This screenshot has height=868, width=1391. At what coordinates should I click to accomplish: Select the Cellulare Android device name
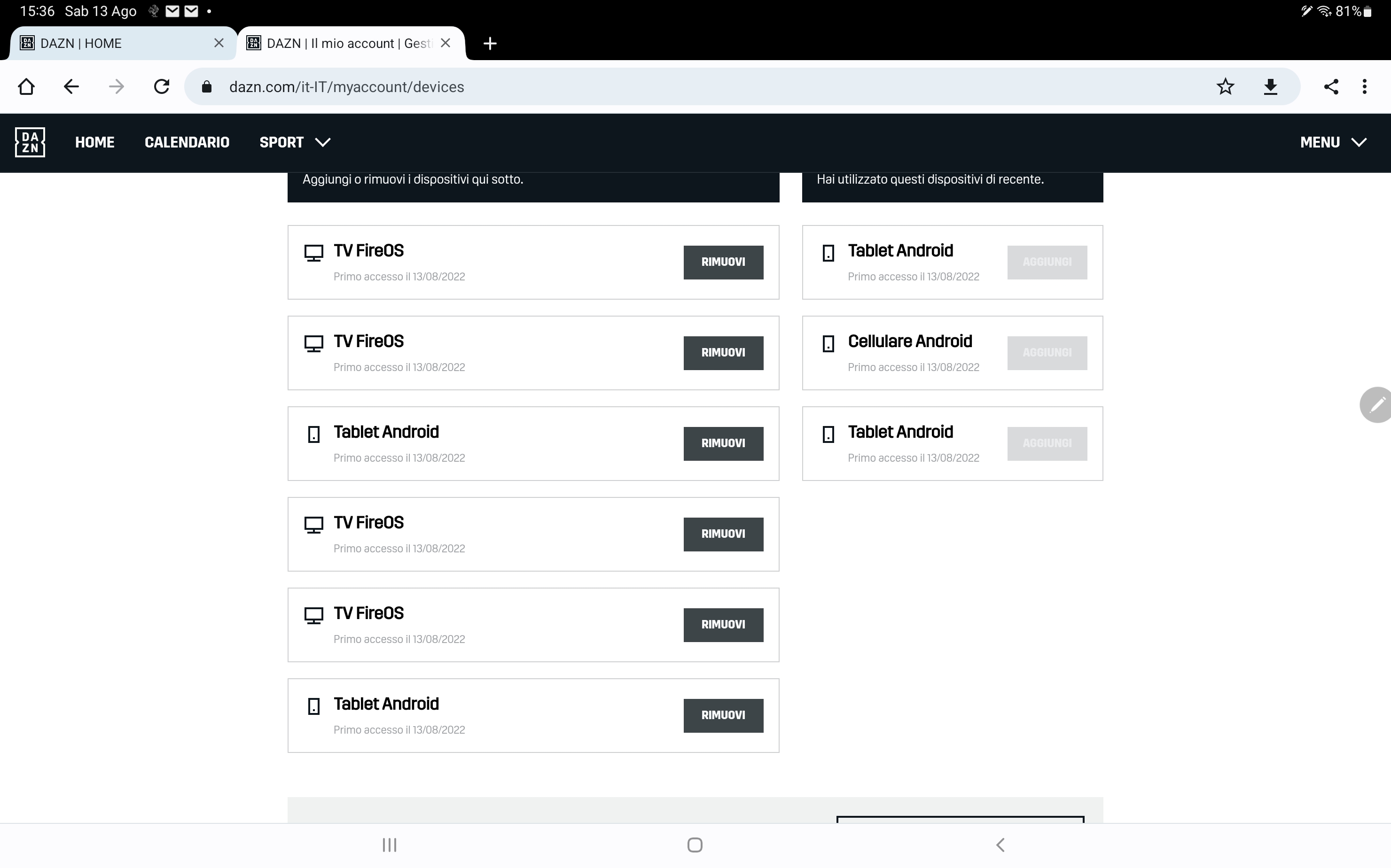click(x=910, y=341)
